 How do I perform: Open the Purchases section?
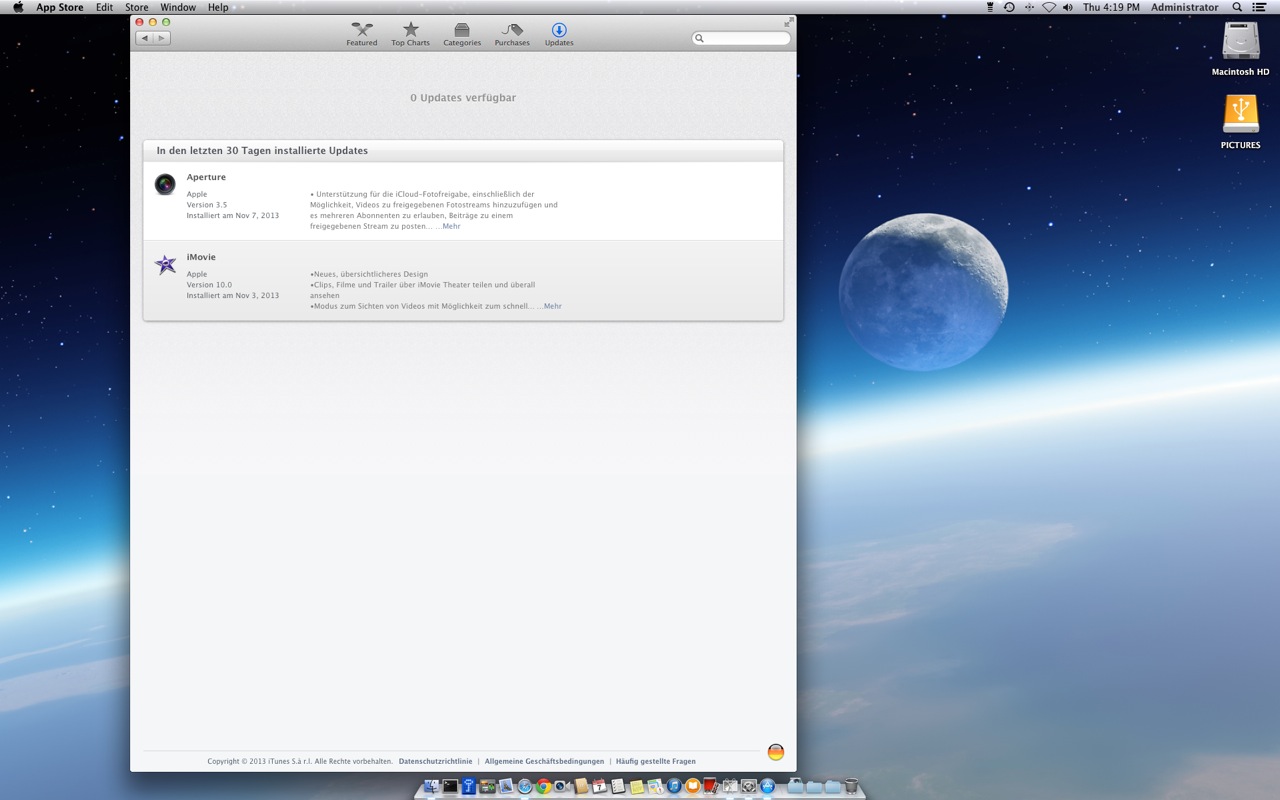point(512,35)
